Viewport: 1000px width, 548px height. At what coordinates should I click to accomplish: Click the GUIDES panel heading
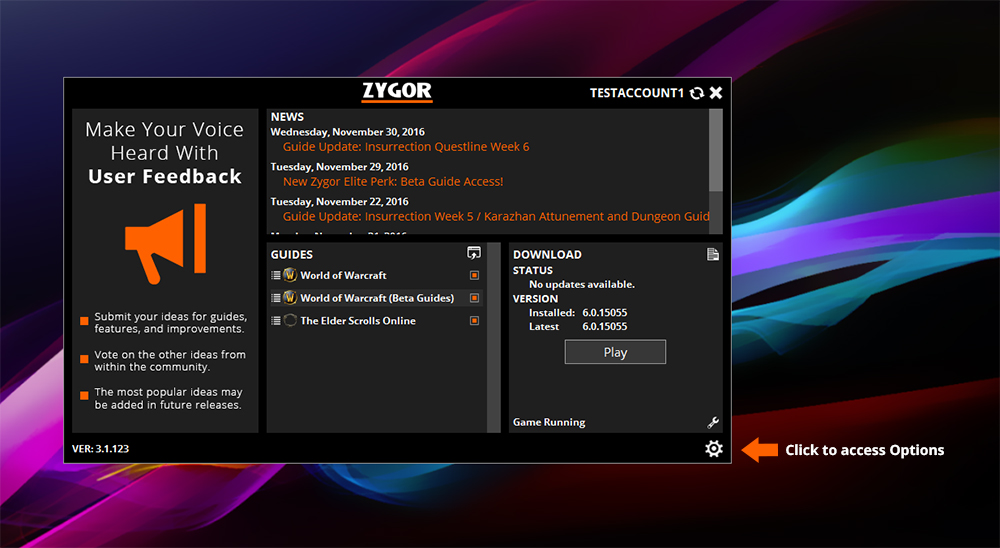[x=291, y=255]
